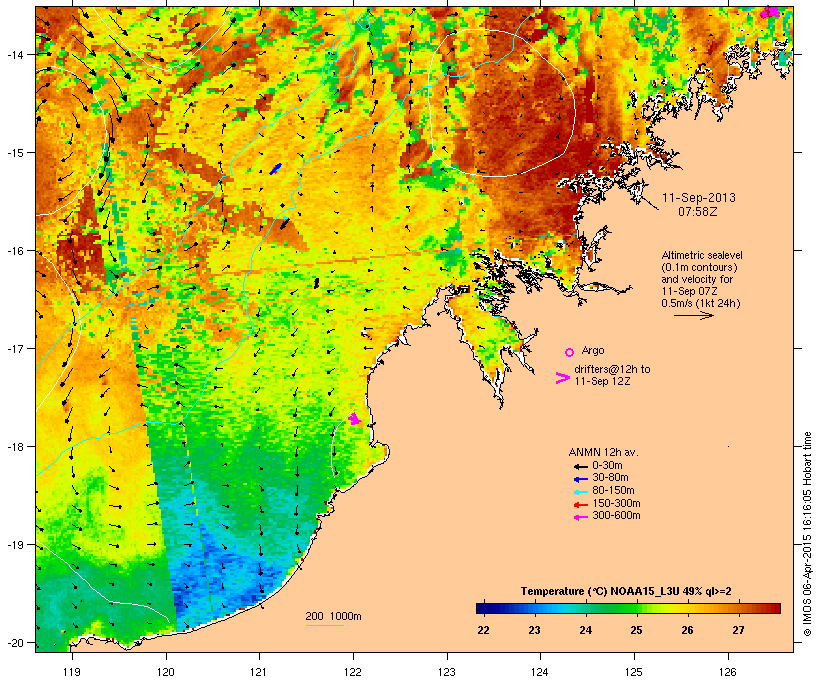Click the Temperature NOAA15_L3U colorbar title
The width and height of the screenshot is (820, 680).
(x=626, y=592)
